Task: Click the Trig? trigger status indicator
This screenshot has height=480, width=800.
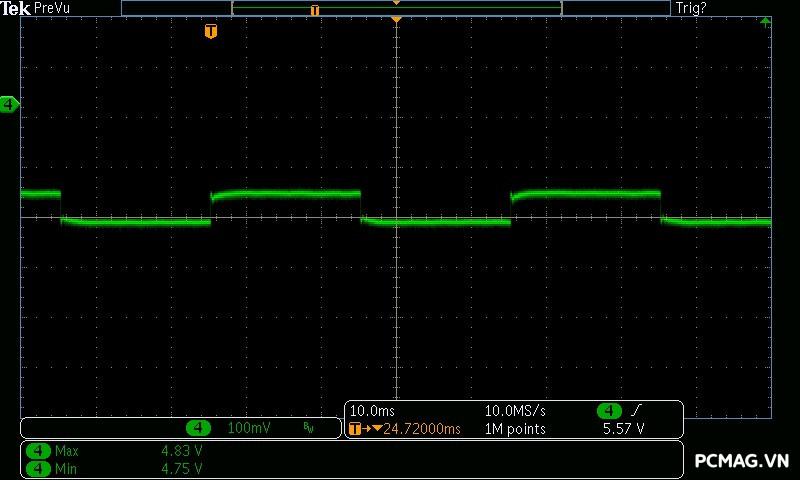Action: pos(691,8)
